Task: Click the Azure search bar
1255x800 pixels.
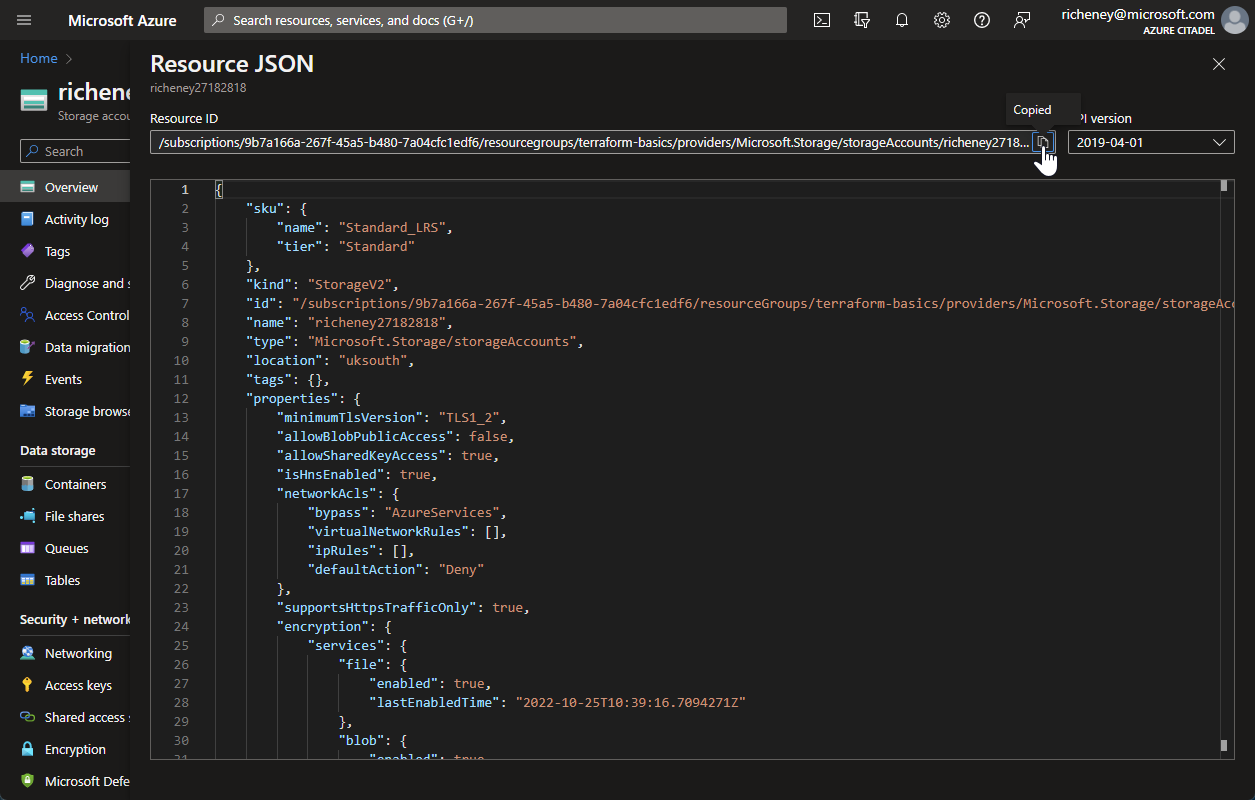Action: pyautogui.click(x=495, y=19)
